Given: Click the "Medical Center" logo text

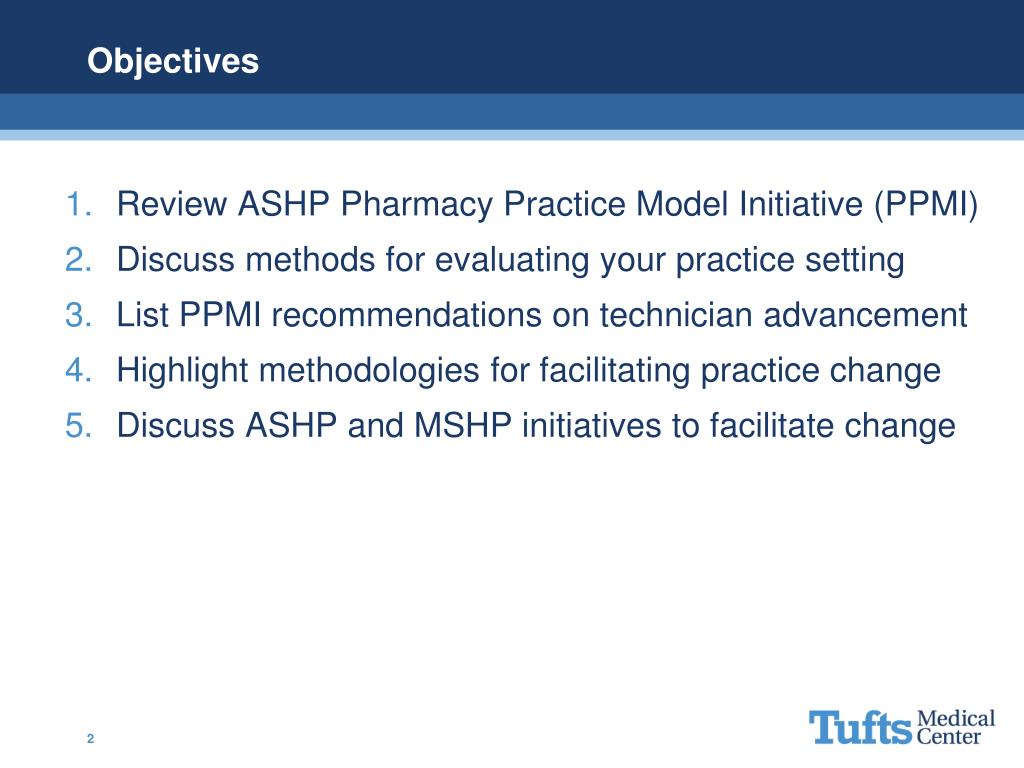Looking at the screenshot, I should click(957, 728).
